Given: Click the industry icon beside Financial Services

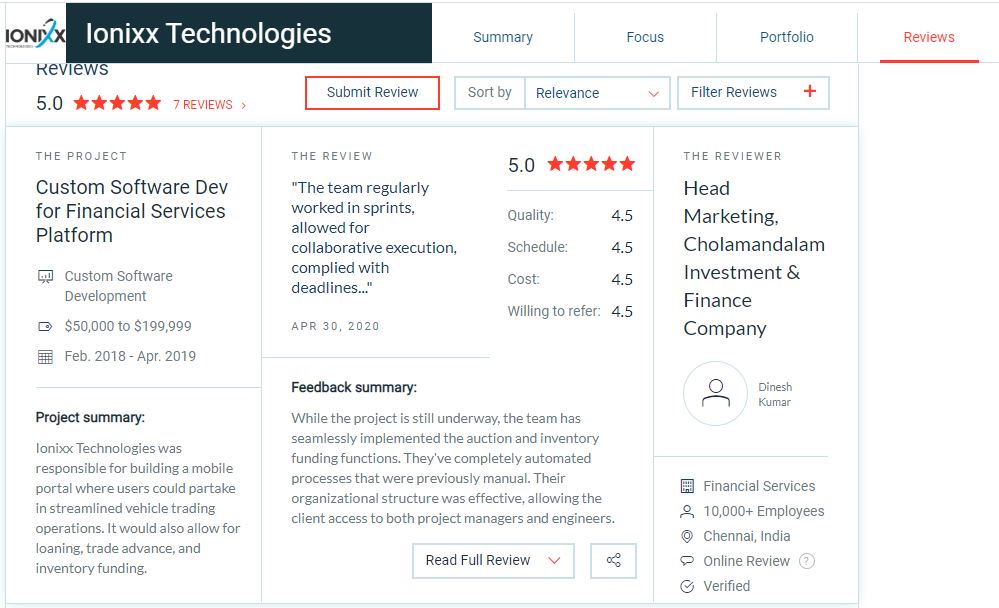Looking at the screenshot, I should (x=687, y=486).
